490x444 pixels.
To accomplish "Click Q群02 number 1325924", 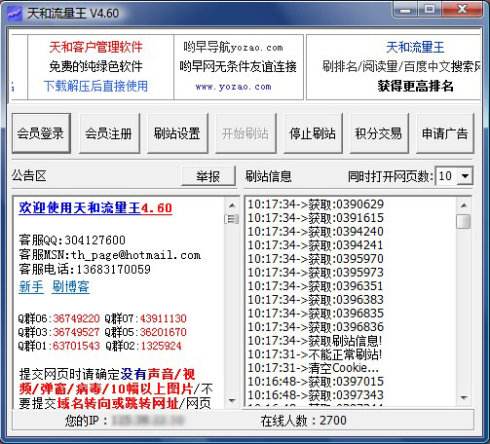I will click(x=161, y=346).
